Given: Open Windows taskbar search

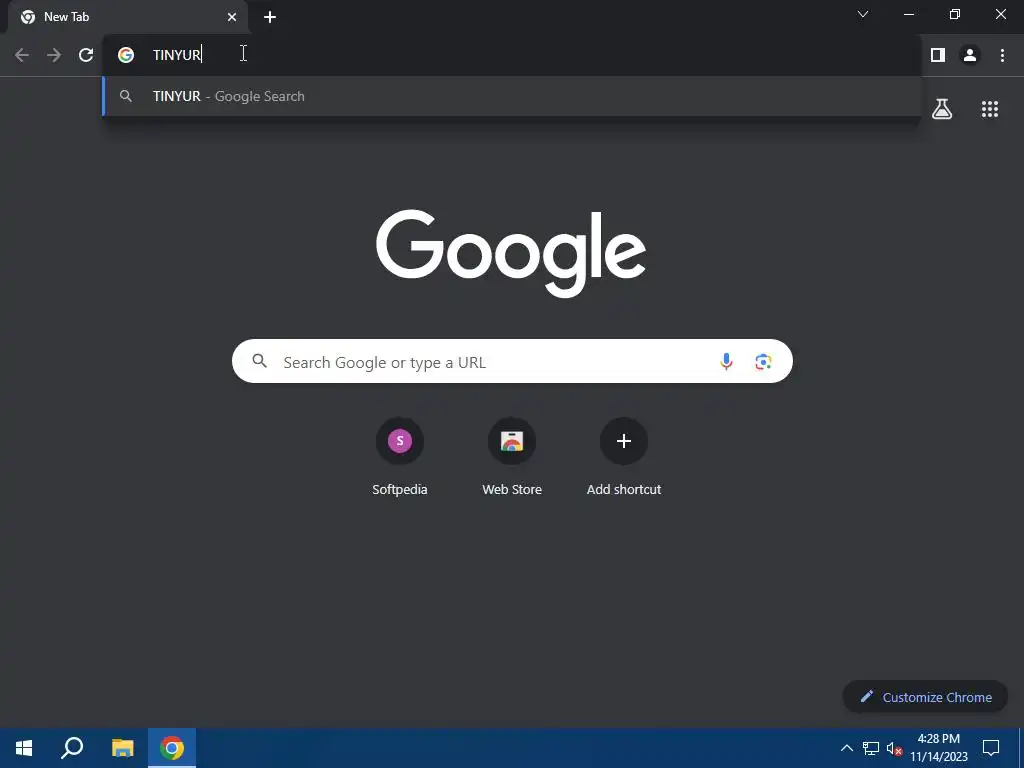Looking at the screenshot, I should [x=72, y=748].
